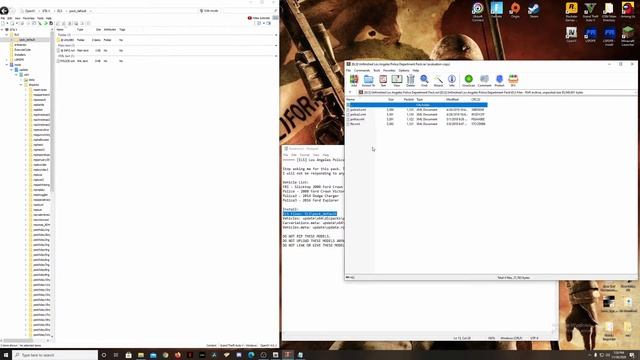This screenshot has height=360, width=640.
Task: Open File menu in OpenIV
Action: click(3, 18)
